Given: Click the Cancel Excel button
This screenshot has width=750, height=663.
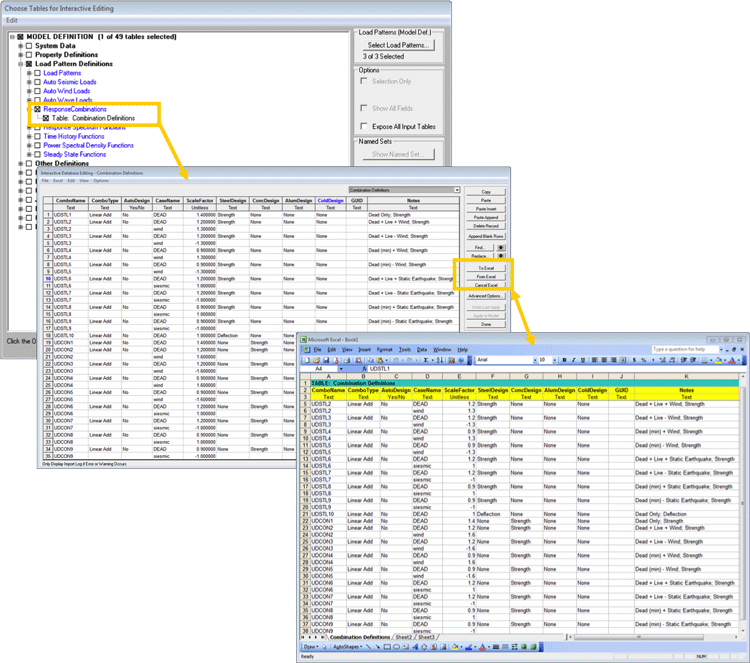Looking at the screenshot, I should [x=486, y=285].
